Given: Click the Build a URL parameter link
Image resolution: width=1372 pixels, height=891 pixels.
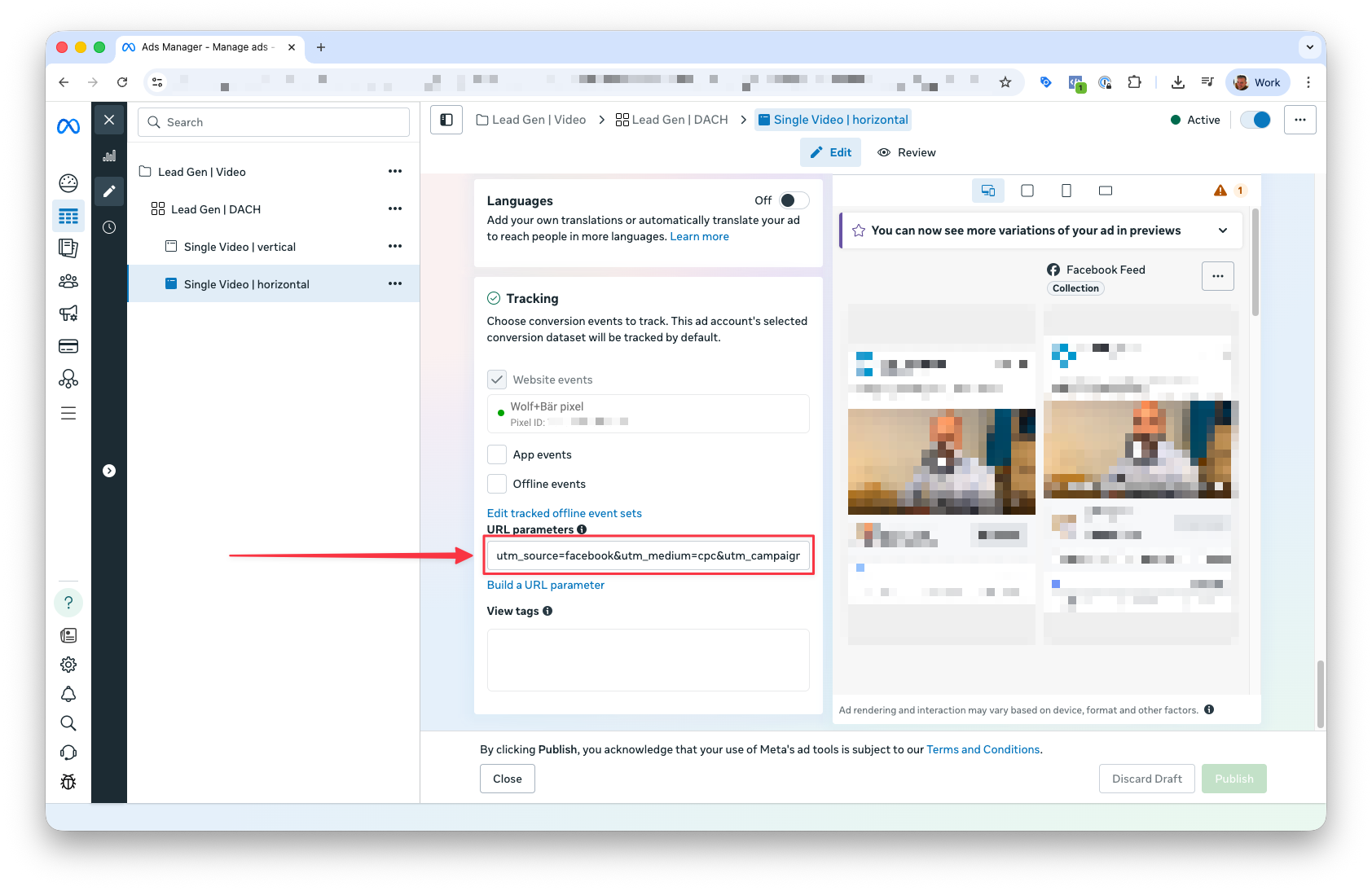Looking at the screenshot, I should click(545, 585).
